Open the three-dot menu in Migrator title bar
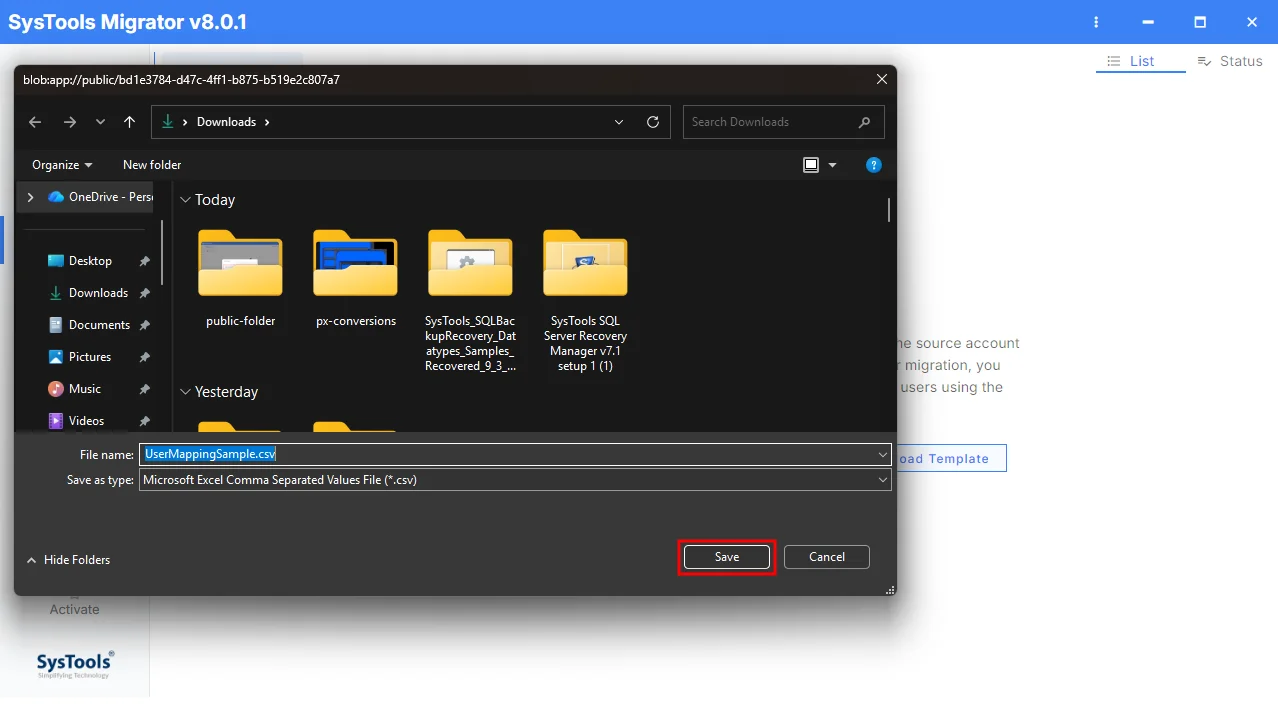The height and width of the screenshot is (717, 1278). (1096, 22)
